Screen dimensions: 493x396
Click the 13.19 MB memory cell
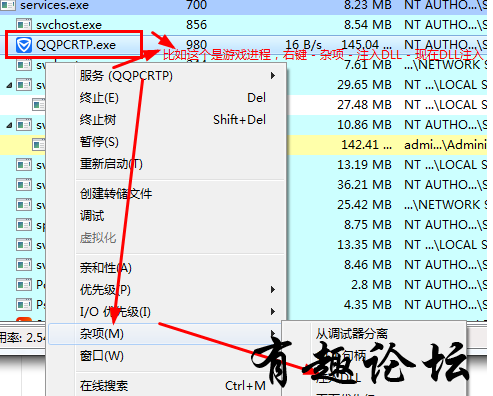click(364, 165)
